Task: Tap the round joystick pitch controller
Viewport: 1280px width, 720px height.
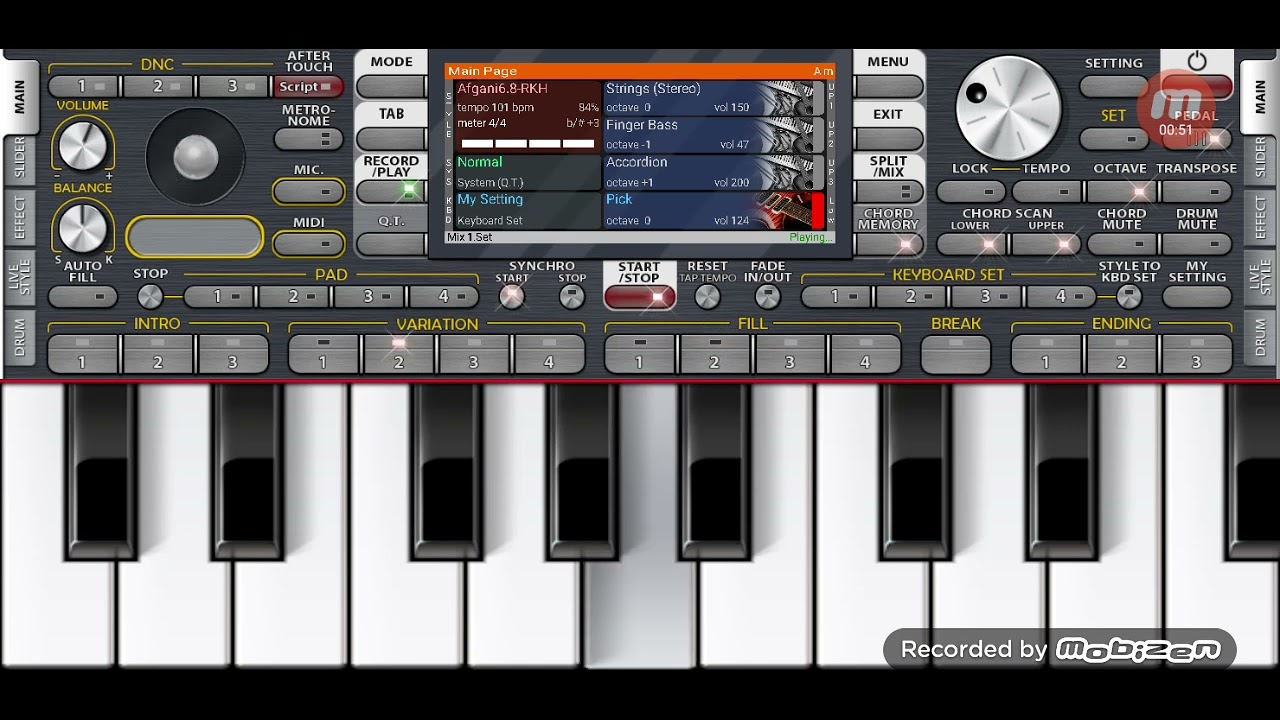Action: [195, 156]
